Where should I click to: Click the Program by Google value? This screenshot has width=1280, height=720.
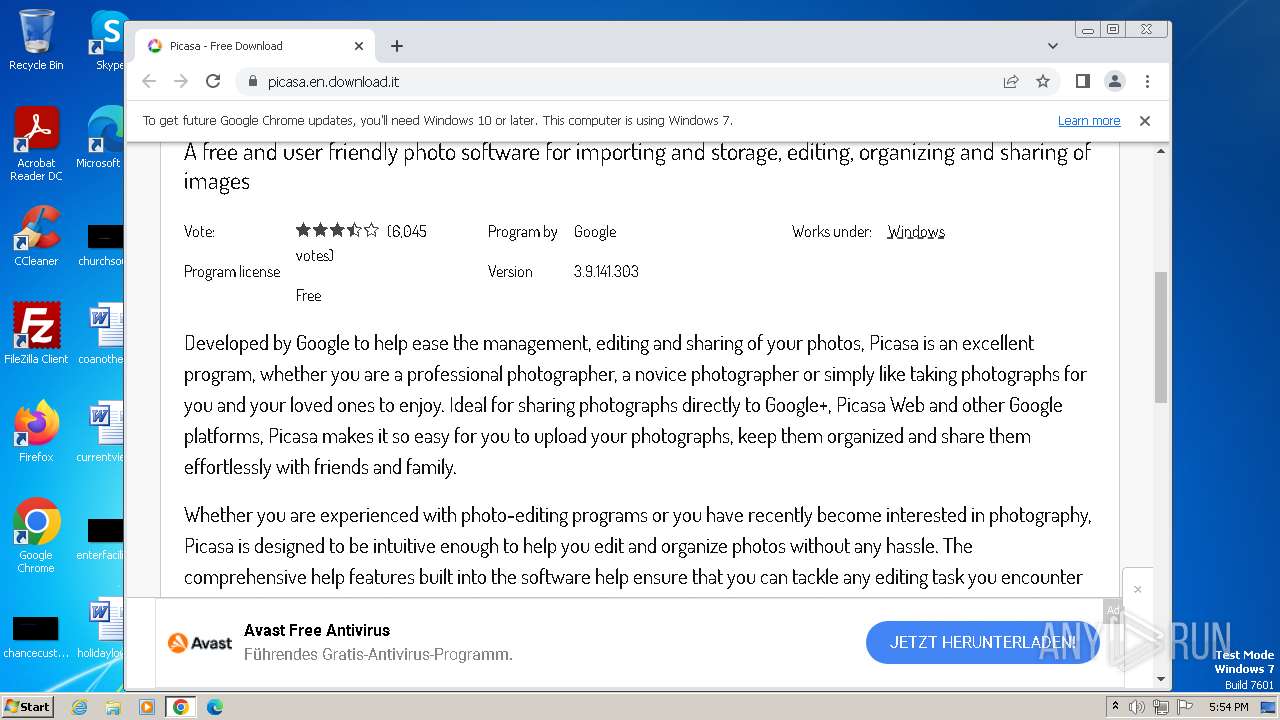595,232
